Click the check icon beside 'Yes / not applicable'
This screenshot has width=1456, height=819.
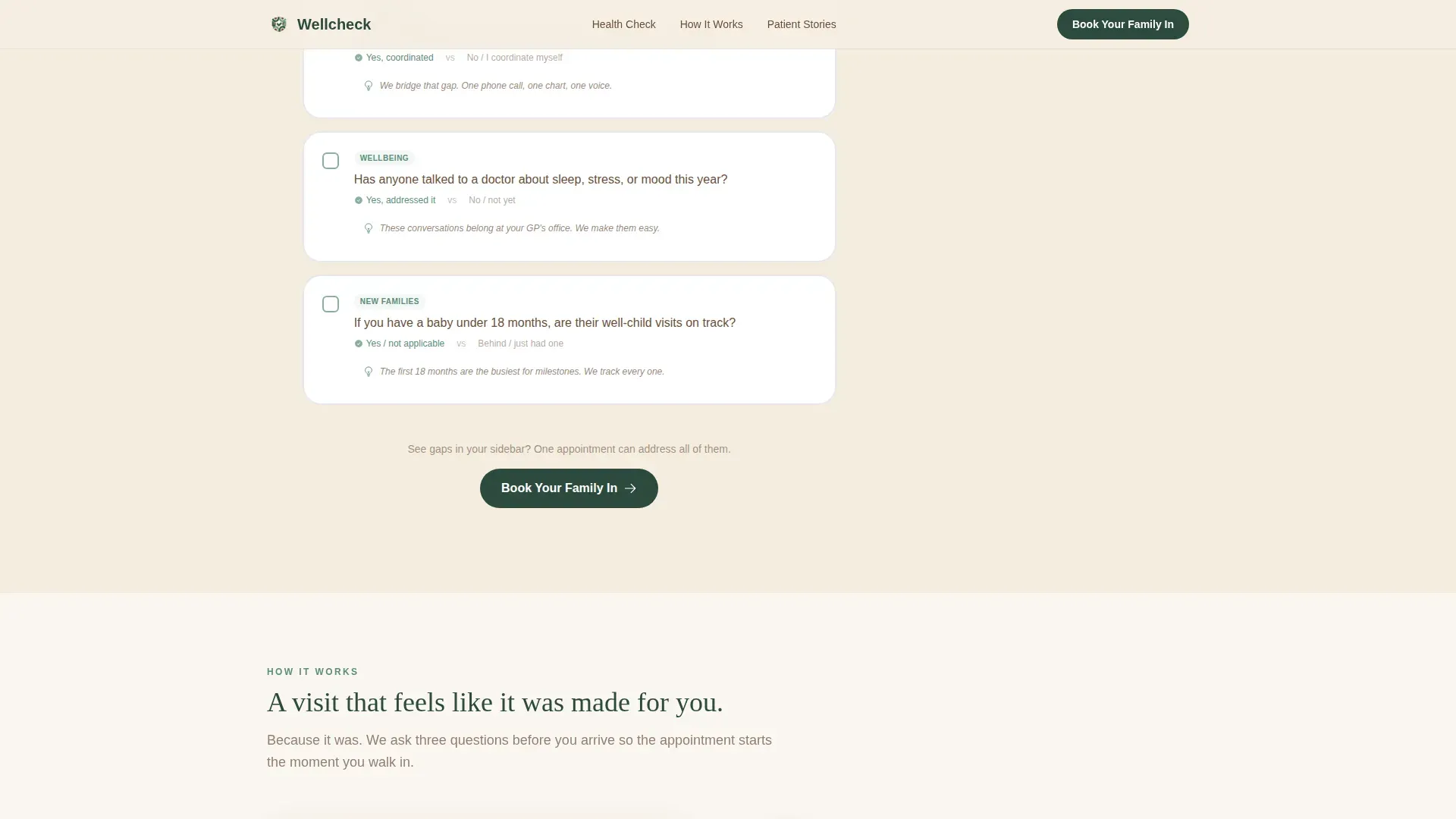(359, 344)
